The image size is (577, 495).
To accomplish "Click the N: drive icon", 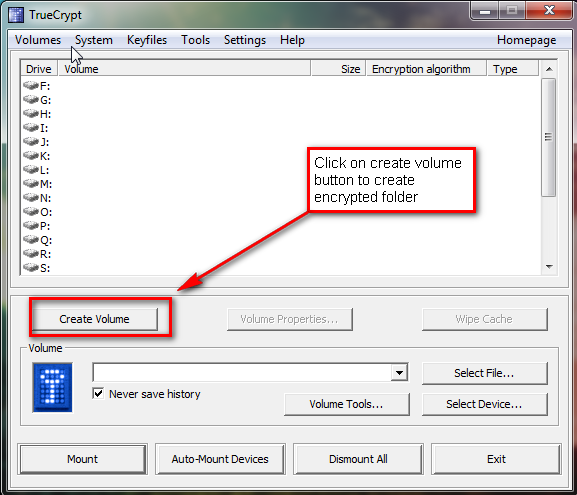I will click(x=31, y=198).
